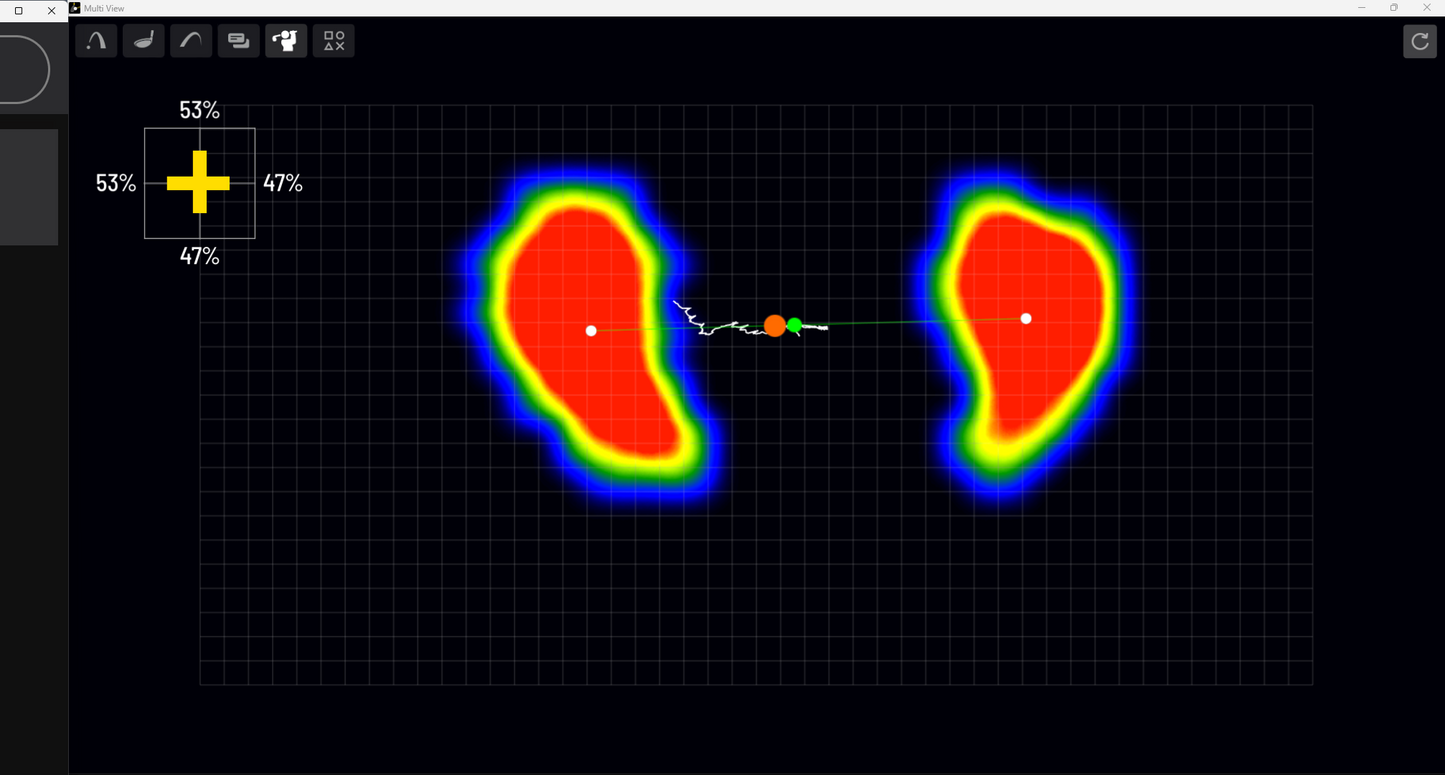Click the Multi View app icon in title bar
Screen dimensions: 1445x775
click(x=75, y=8)
